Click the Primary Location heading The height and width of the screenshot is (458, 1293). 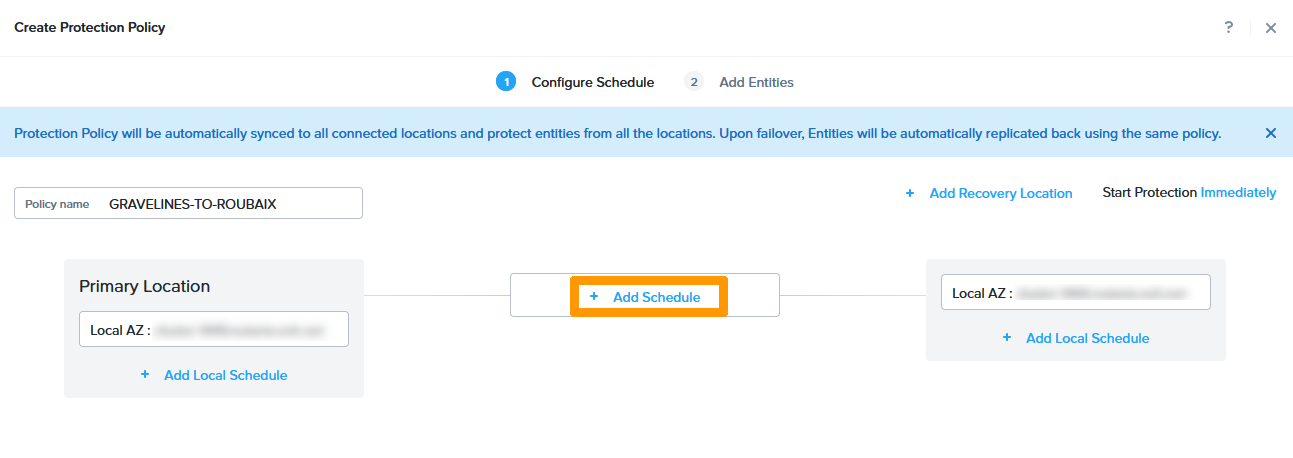145,286
